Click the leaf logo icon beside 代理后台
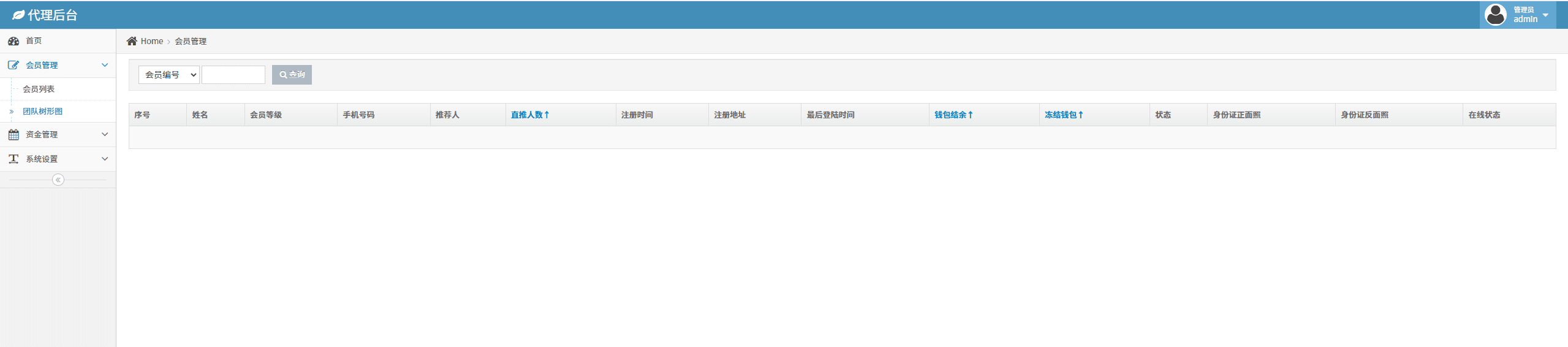The height and width of the screenshot is (347, 1568). pos(18,15)
